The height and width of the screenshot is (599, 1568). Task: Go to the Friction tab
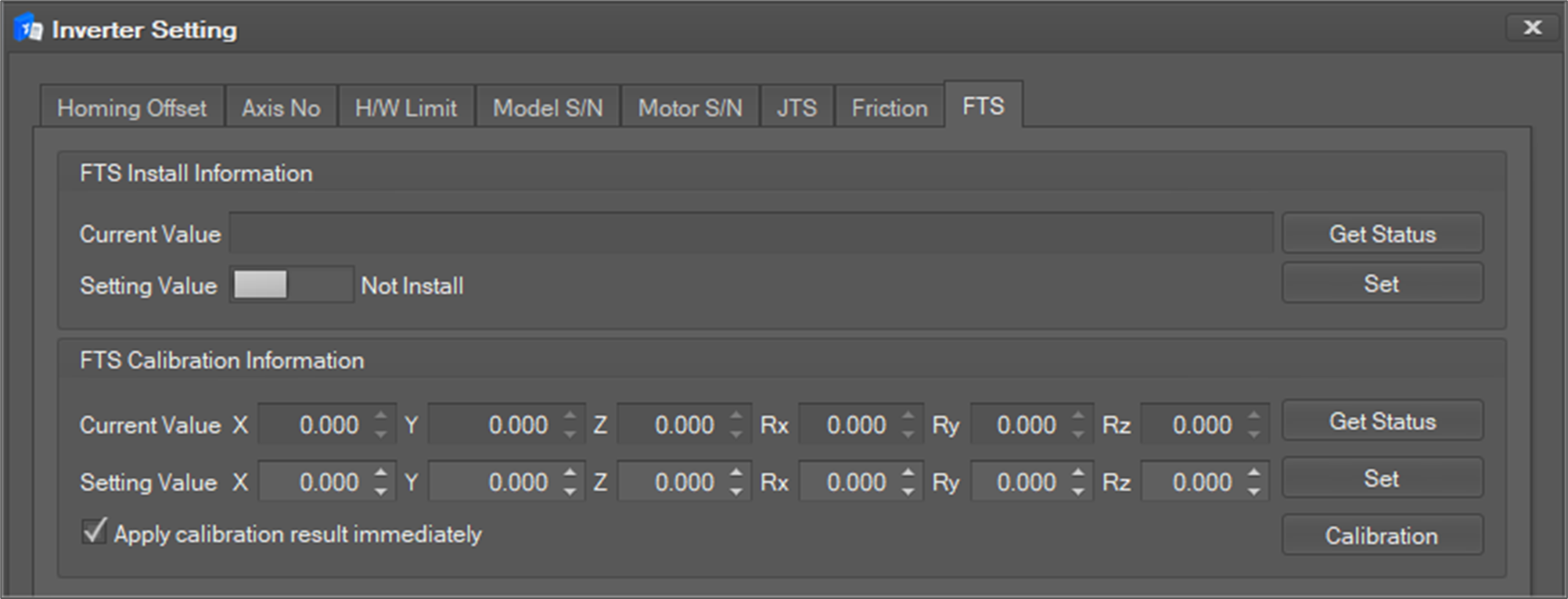[x=889, y=108]
